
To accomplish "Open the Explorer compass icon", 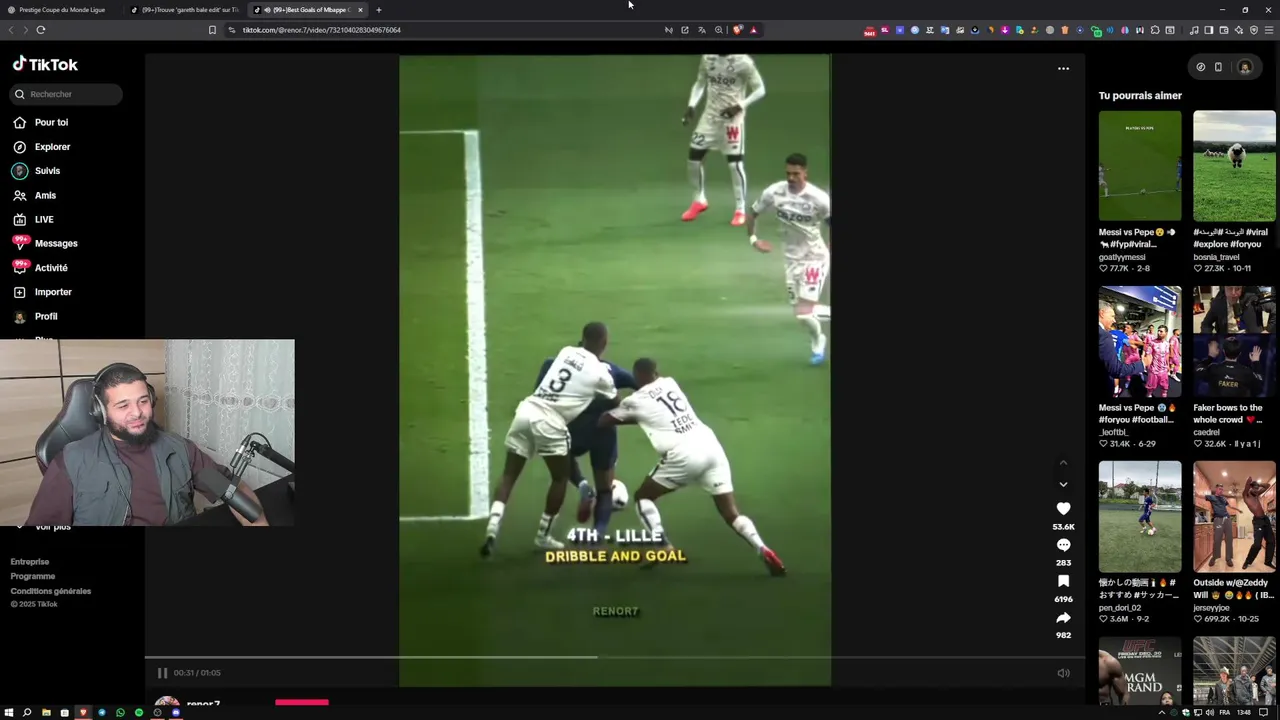I will [19, 147].
